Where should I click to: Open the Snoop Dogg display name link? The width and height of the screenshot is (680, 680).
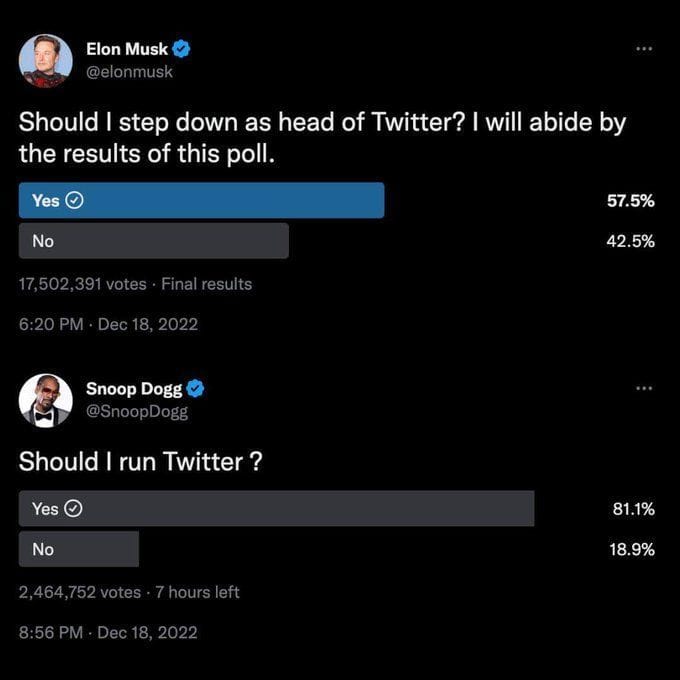(140, 389)
